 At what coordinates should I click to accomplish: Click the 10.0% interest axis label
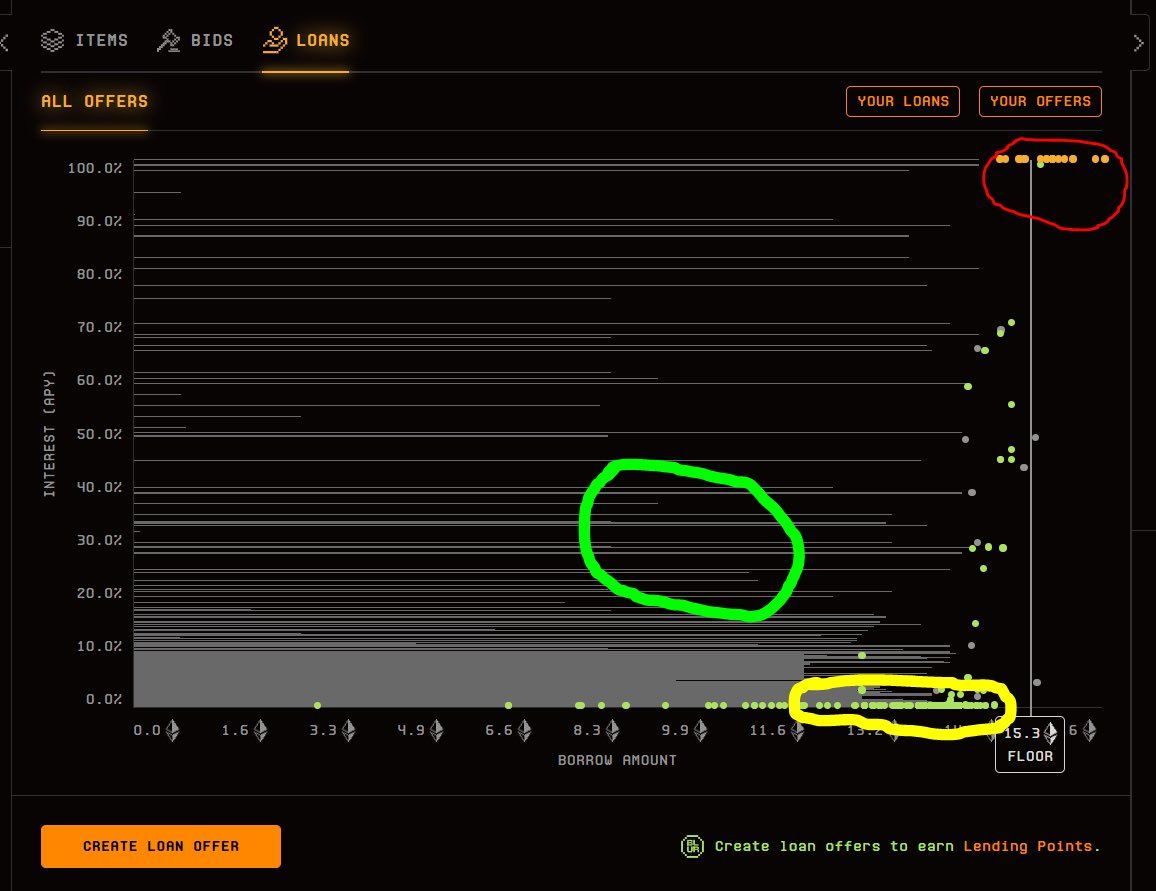(x=99, y=646)
